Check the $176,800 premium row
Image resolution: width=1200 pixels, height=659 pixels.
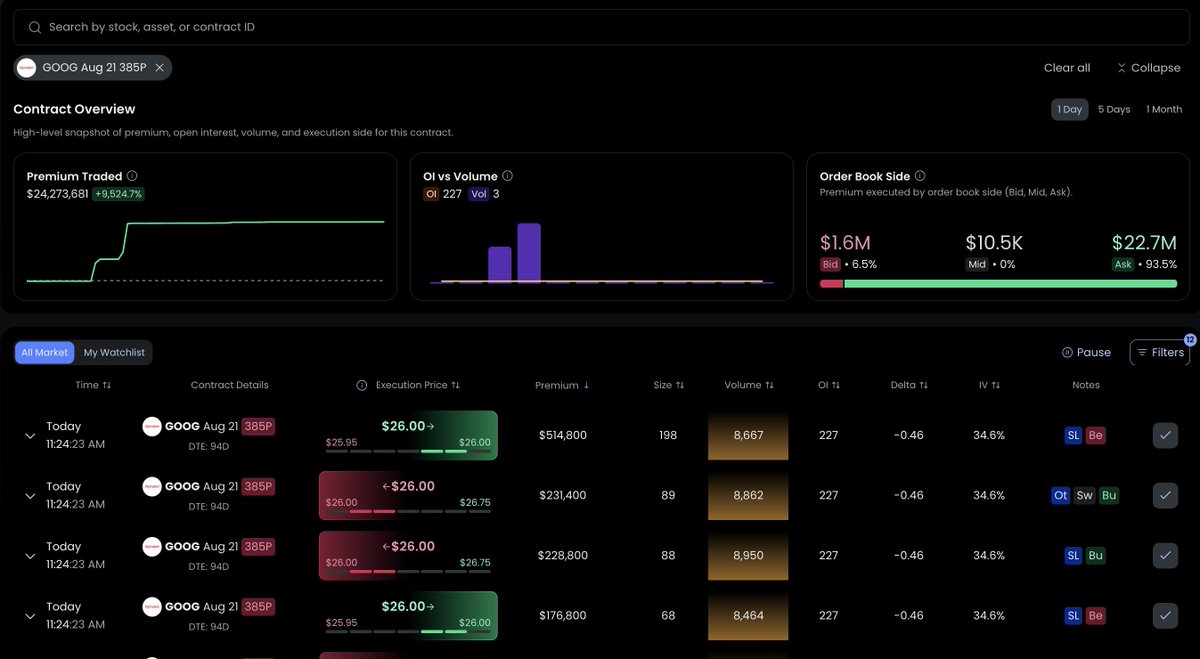1165,615
